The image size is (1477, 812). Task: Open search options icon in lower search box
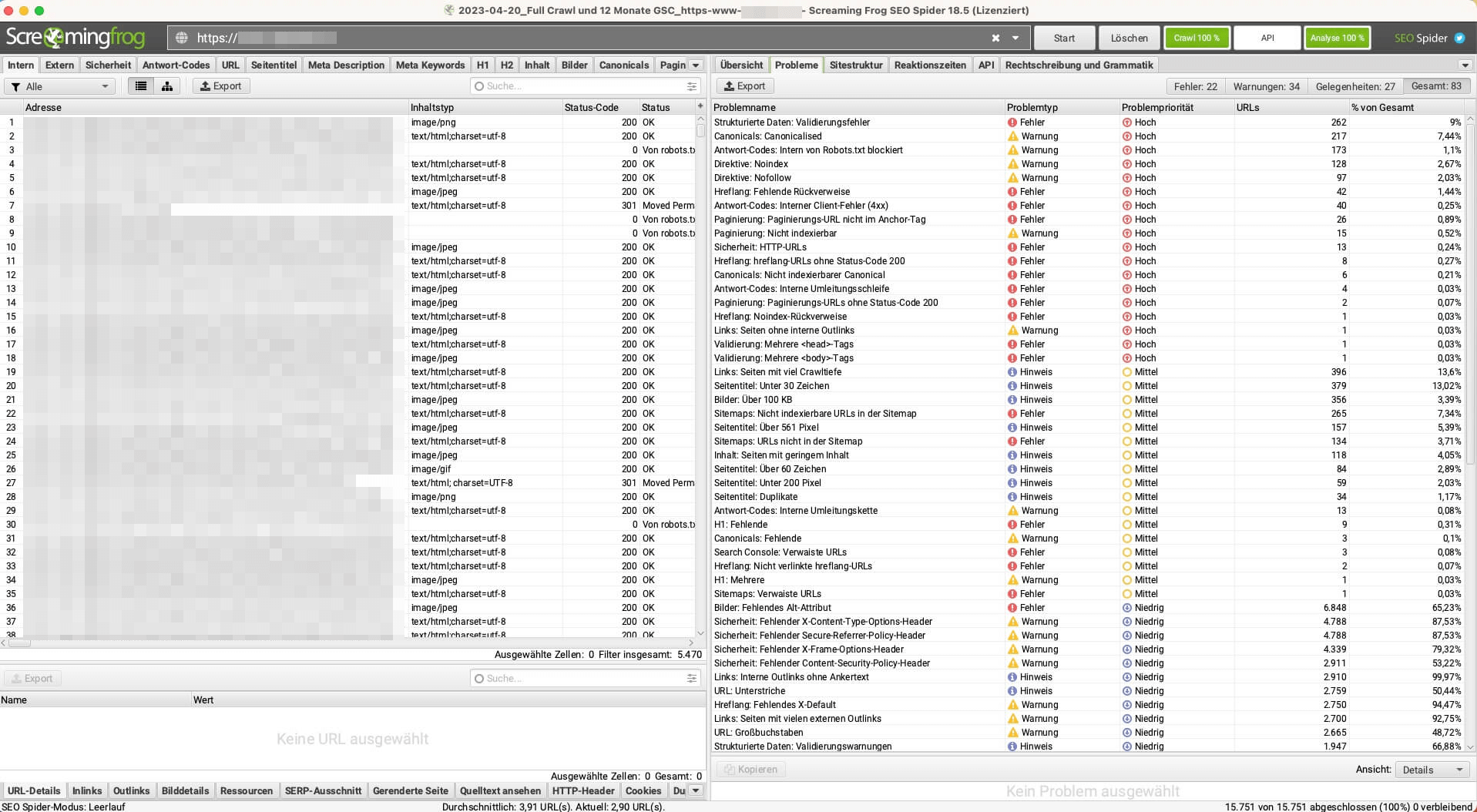(x=691, y=679)
